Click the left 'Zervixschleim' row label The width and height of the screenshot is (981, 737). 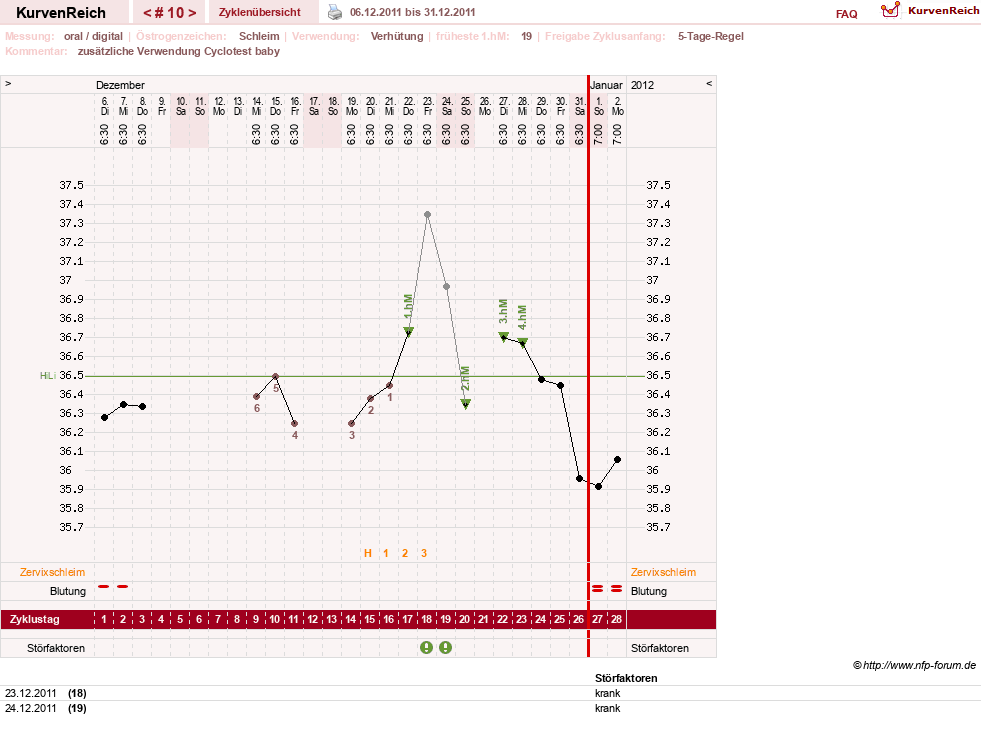click(53, 572)
